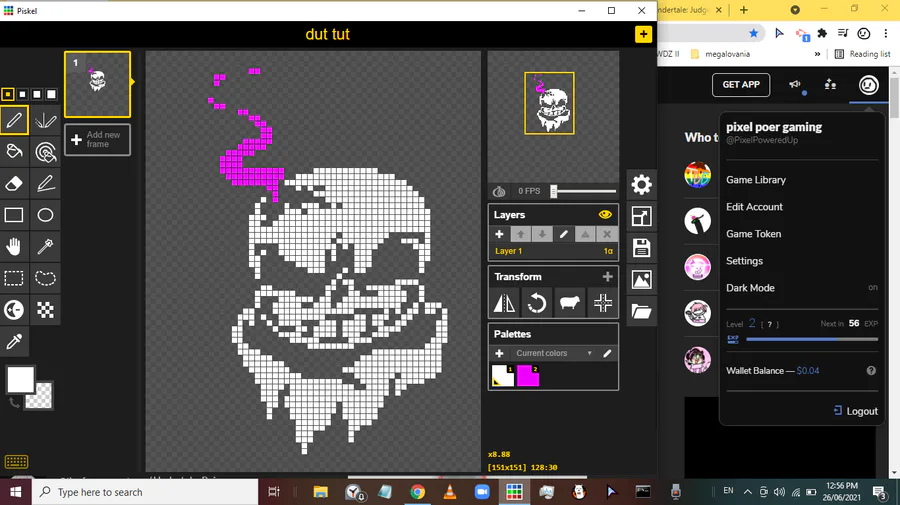Open Game Token menu item

[x=754, y=234]
